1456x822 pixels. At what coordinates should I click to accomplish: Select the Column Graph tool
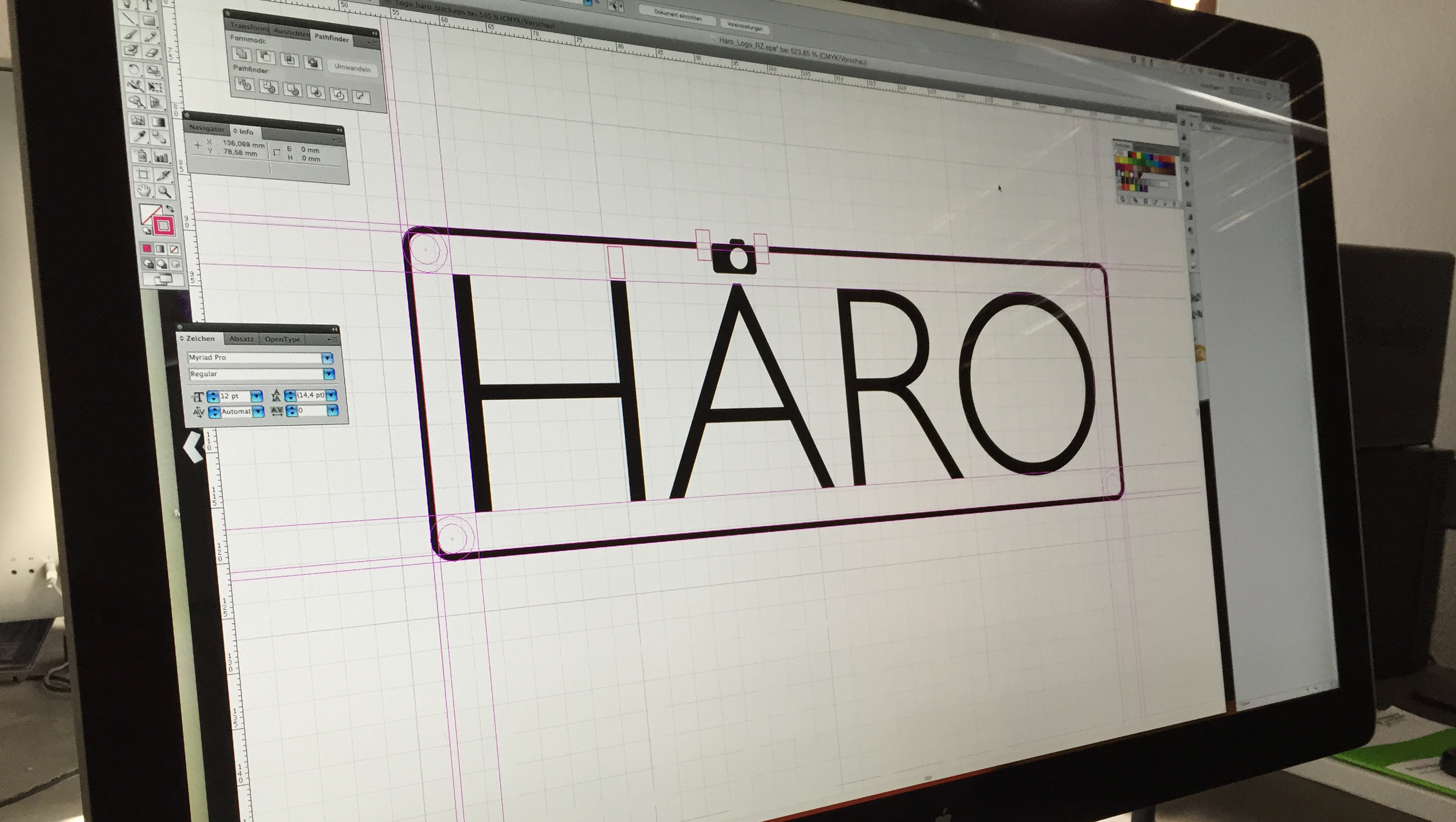click(161, 157)
